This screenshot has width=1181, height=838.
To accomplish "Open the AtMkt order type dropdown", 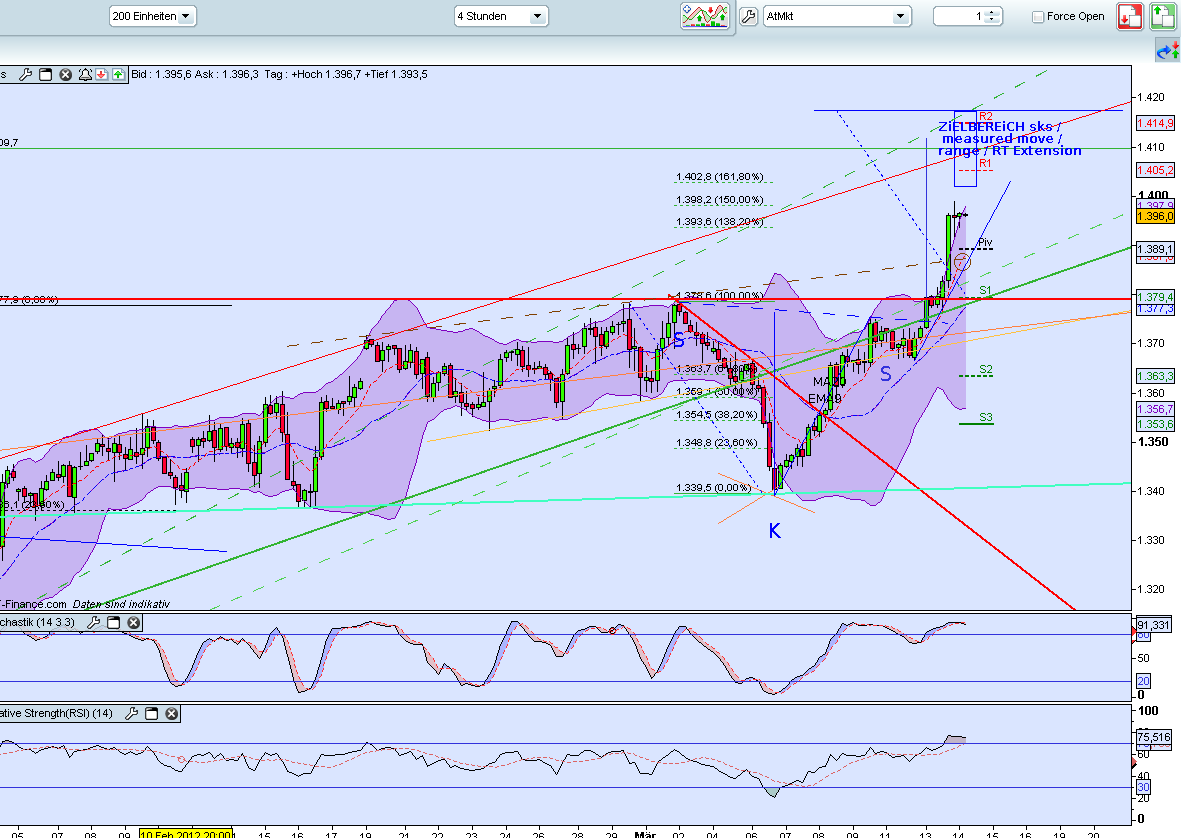I will click(837, 16).
